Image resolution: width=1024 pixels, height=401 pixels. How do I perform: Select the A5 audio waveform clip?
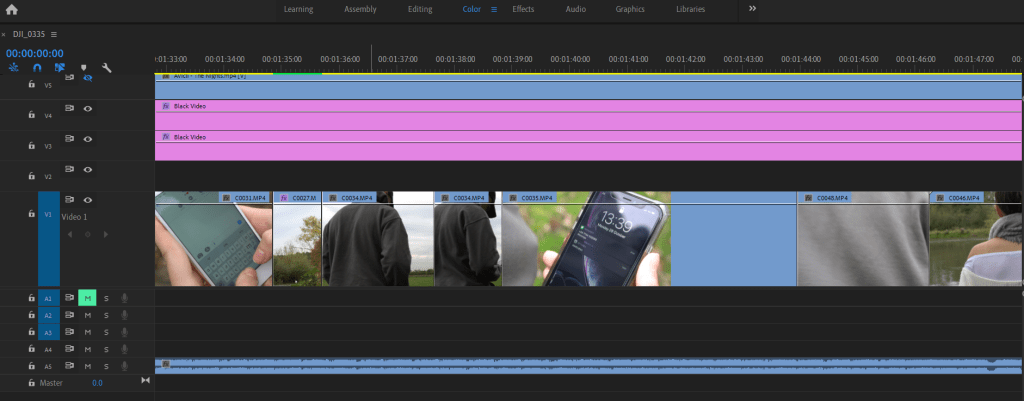588,366
